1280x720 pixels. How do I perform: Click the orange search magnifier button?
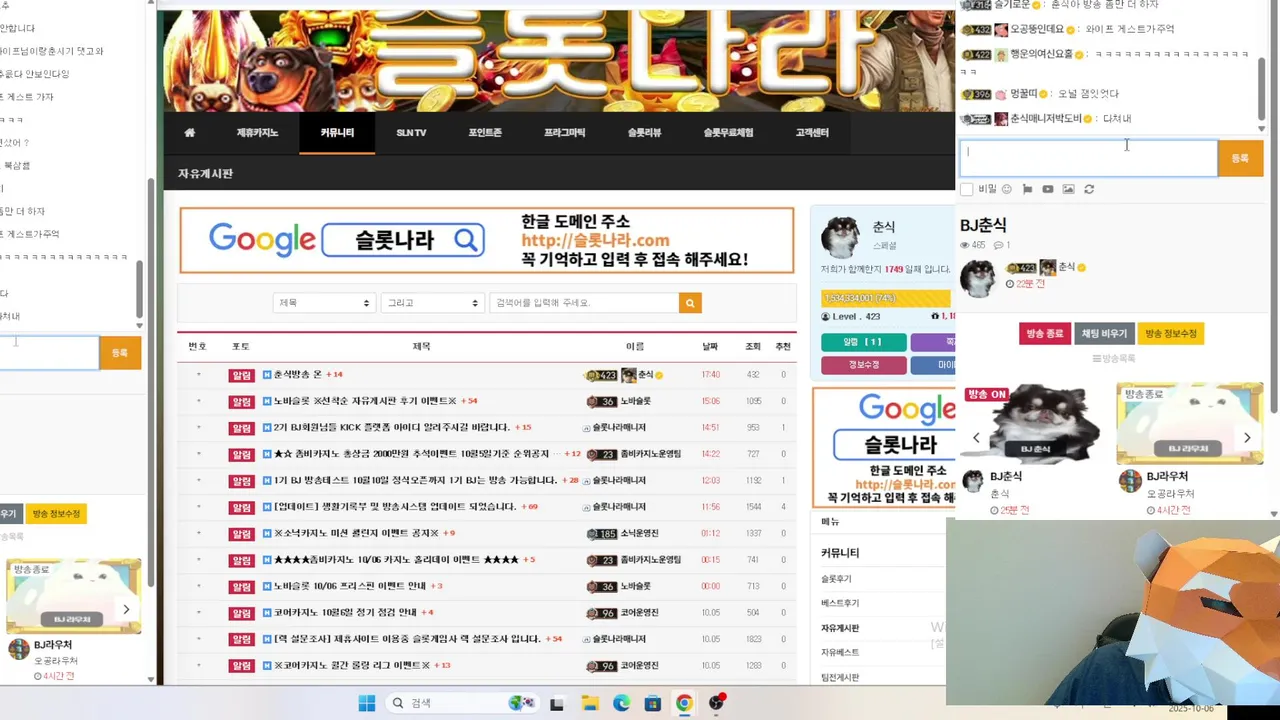coord(690,303)
